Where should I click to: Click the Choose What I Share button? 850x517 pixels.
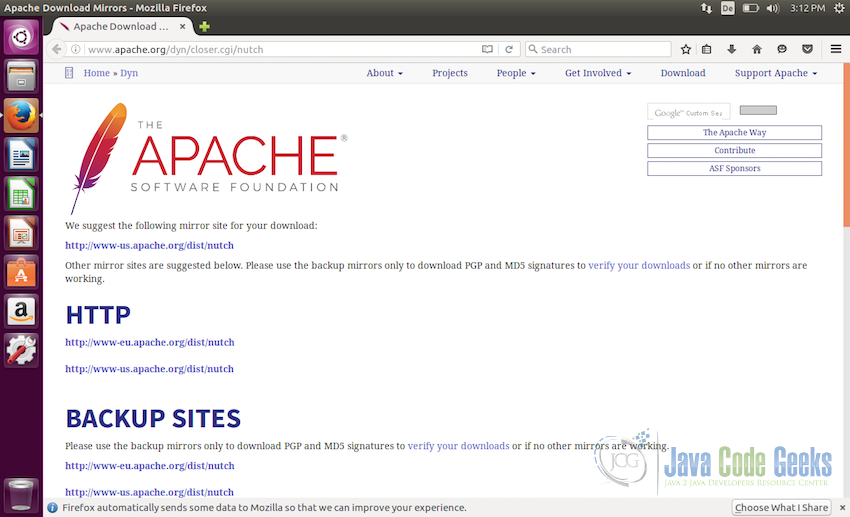(781, 508)
